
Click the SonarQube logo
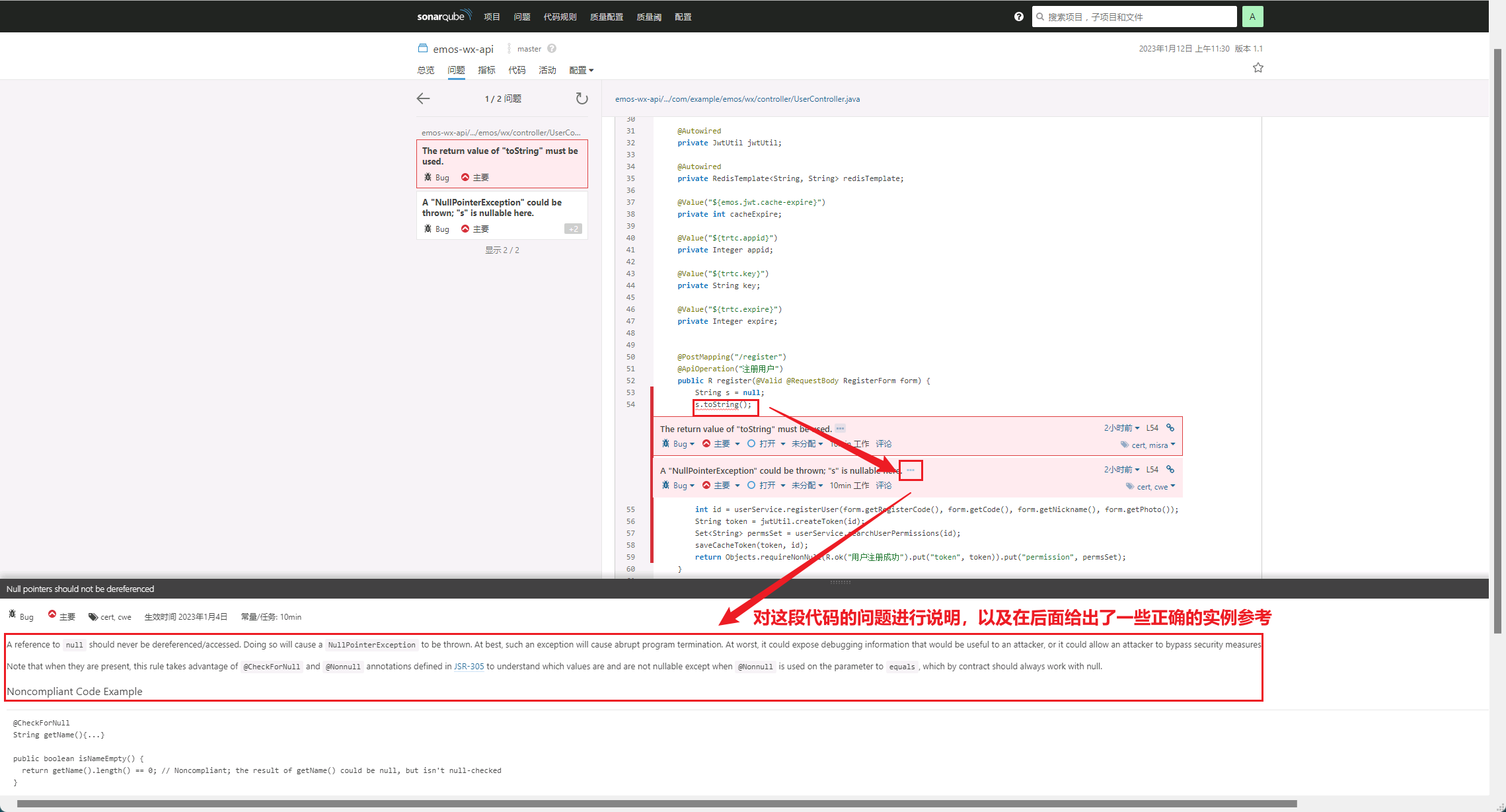(x=444, y=16)
